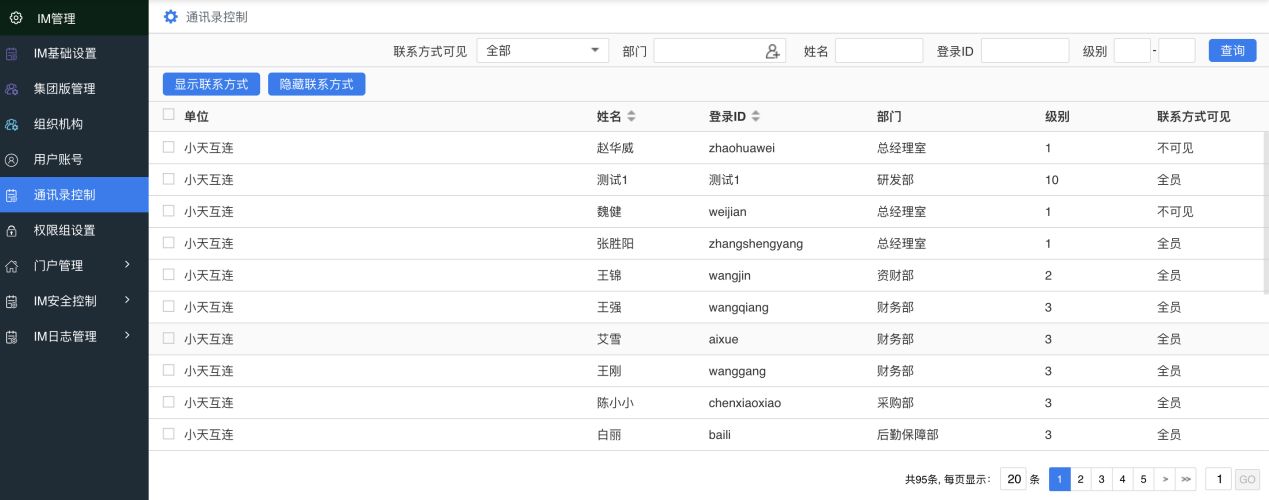
Task: Expand the 门户管理 sidebar submenu
Action: (x=127, y=265)
